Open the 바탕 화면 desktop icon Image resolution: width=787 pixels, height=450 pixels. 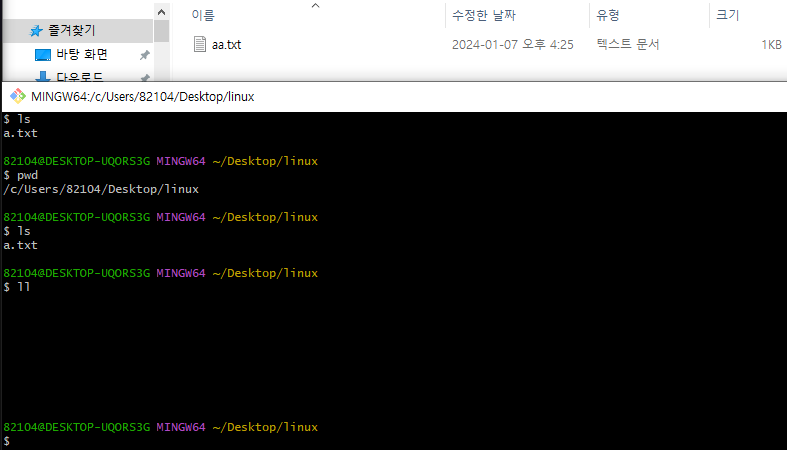pyautogui.click(x=43, y=55)
